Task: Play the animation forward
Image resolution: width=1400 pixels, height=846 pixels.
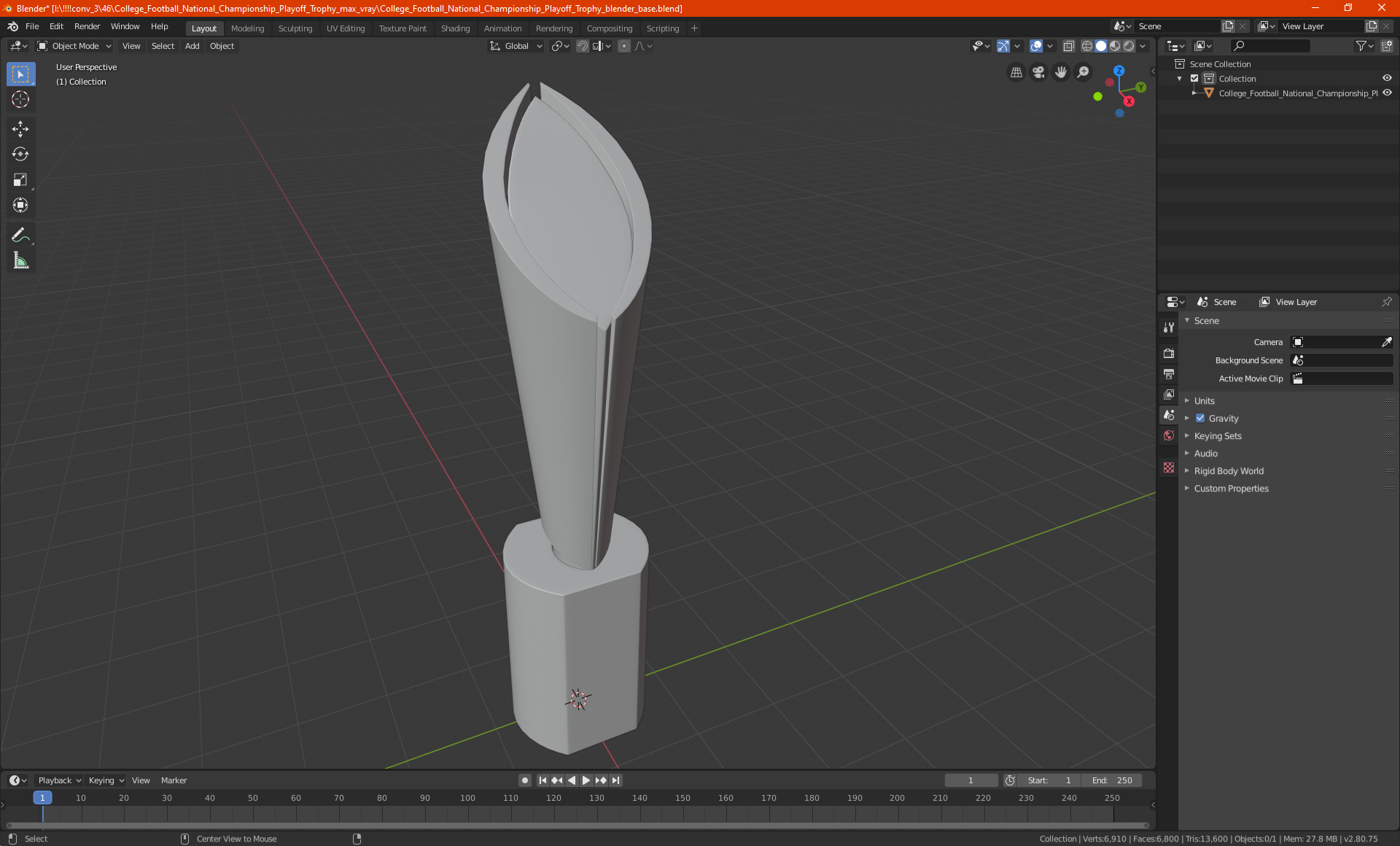Action: tap(586, 780)
